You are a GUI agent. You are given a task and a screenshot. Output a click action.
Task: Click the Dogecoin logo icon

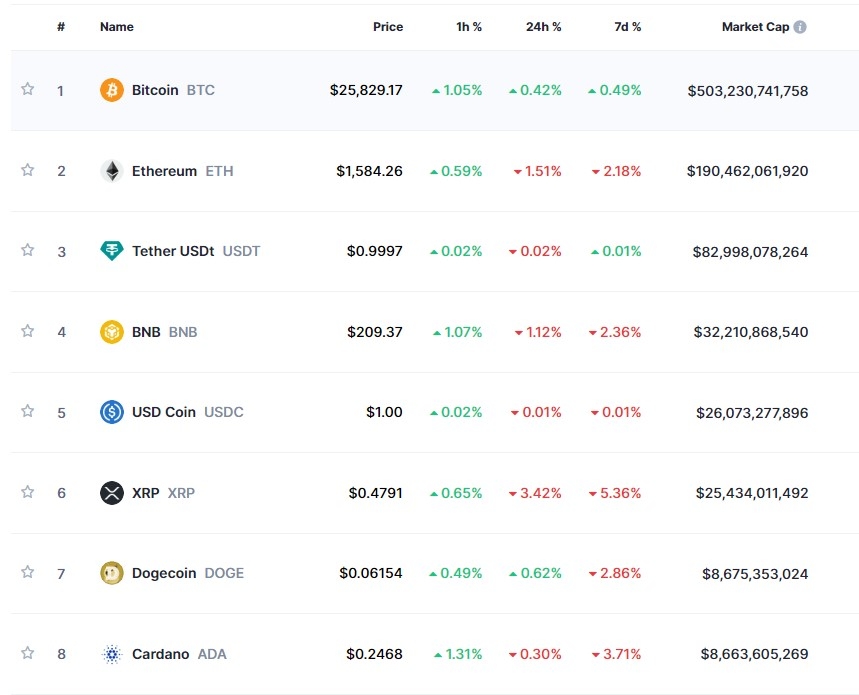coord(112,573)
